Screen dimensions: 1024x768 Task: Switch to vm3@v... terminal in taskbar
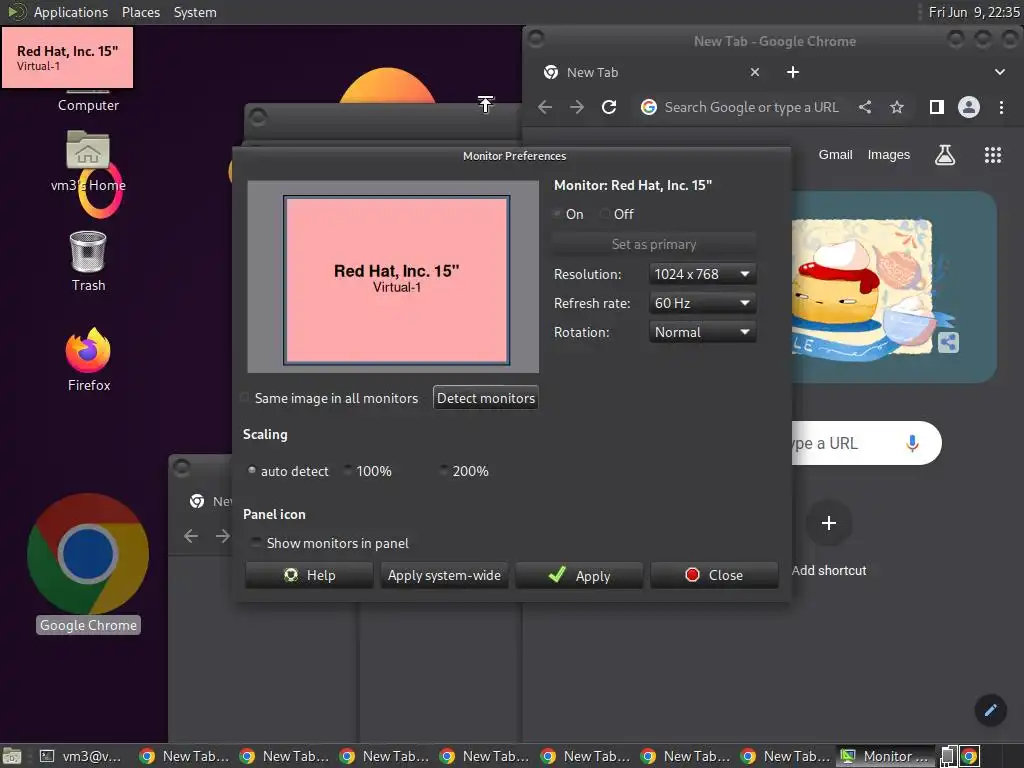pos(81,756)
